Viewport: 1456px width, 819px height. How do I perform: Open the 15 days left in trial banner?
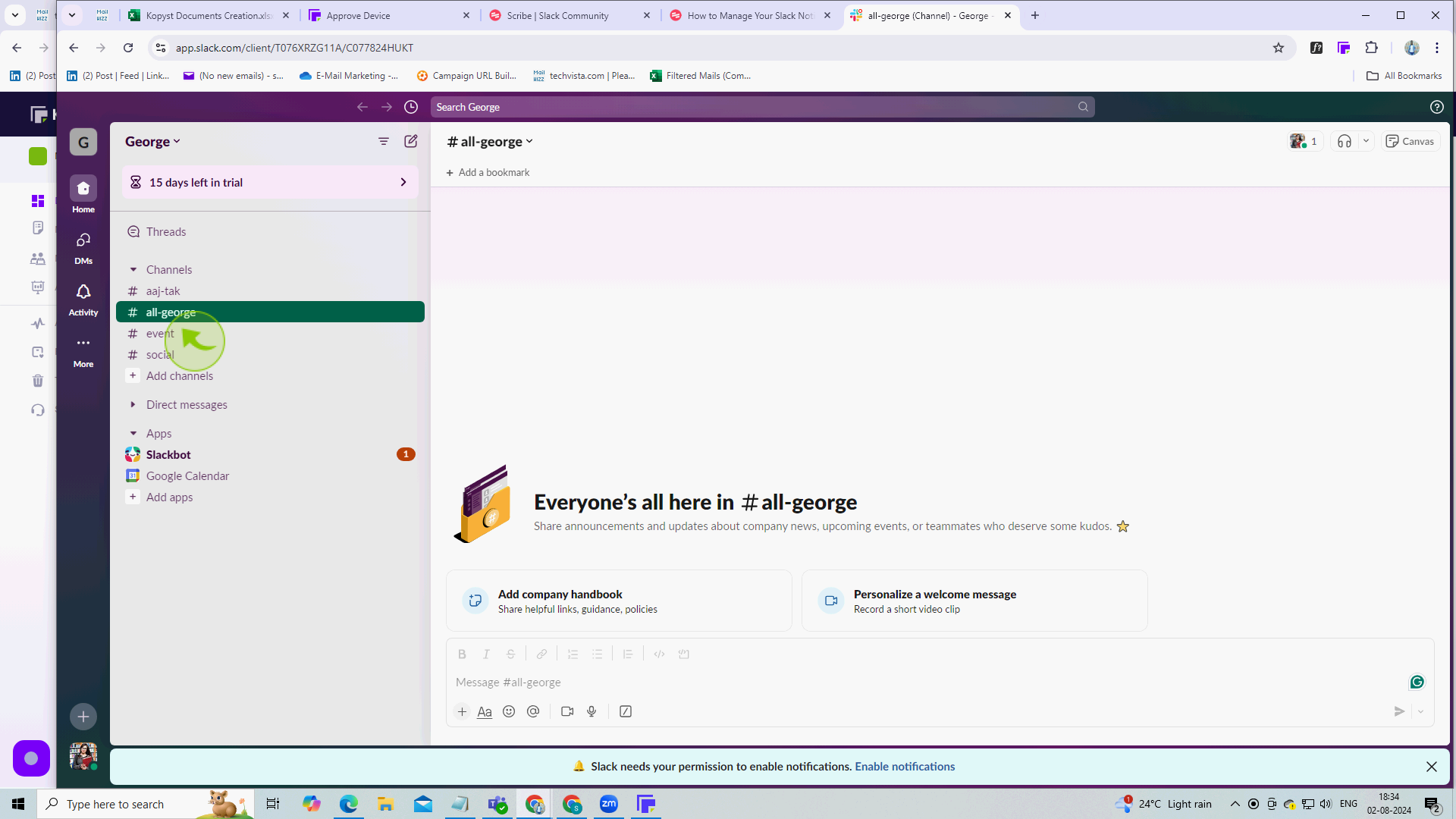[x=270, y=183]
